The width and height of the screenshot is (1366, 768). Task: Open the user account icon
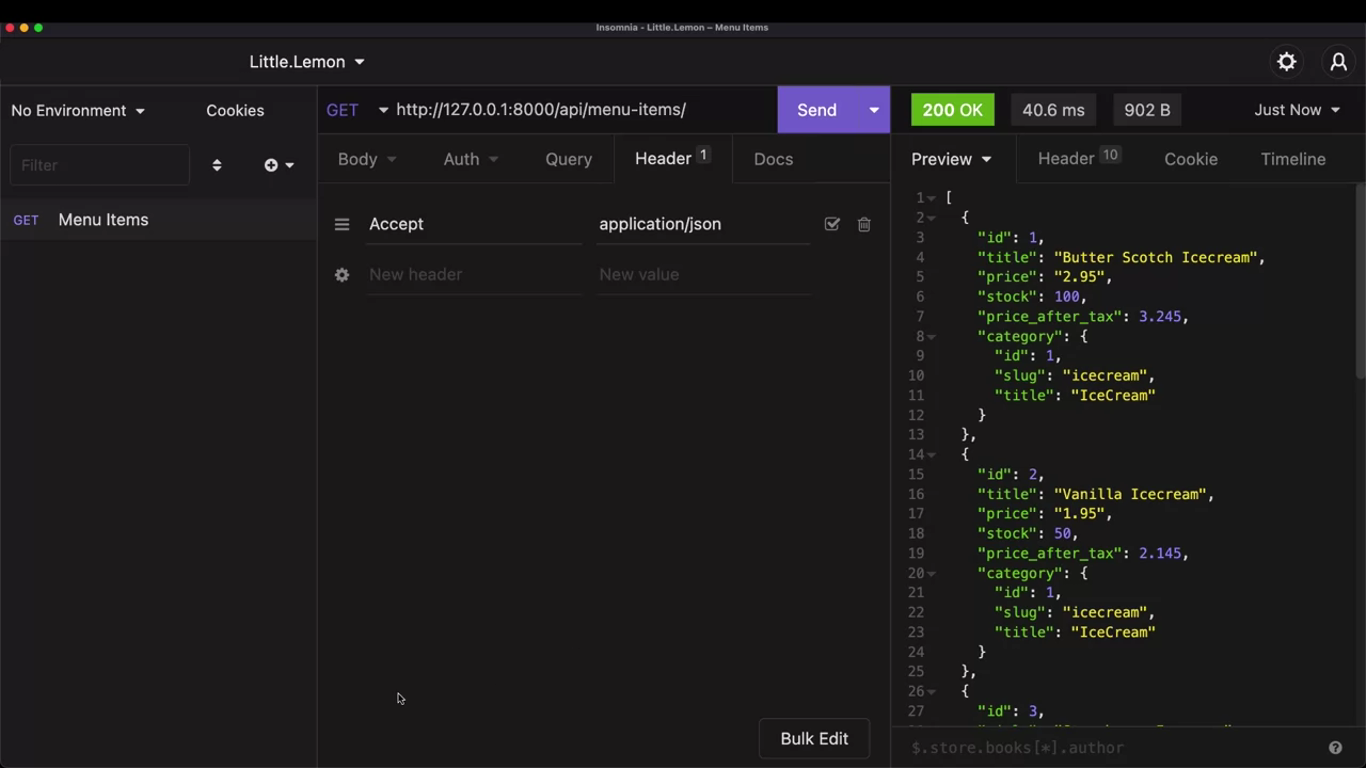click(1338, 62)
